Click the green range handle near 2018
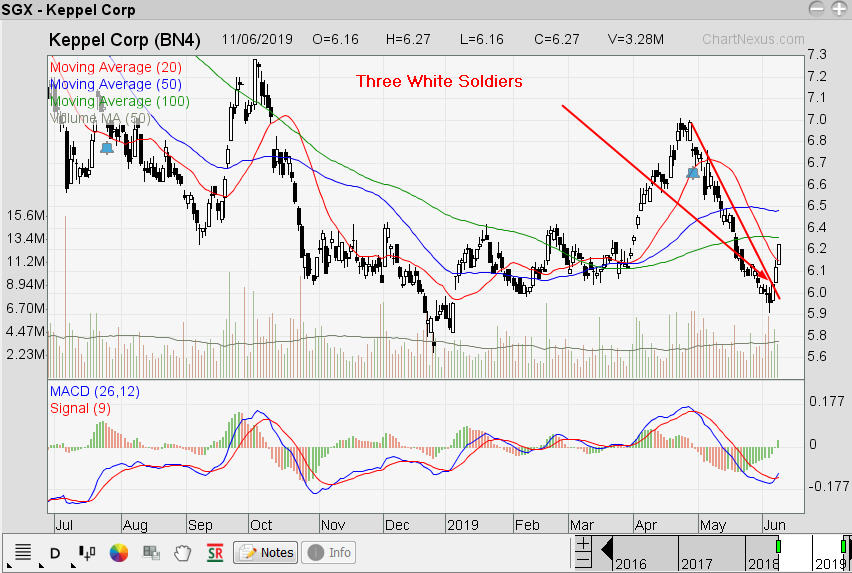852x573 pixels. (778, 546)
